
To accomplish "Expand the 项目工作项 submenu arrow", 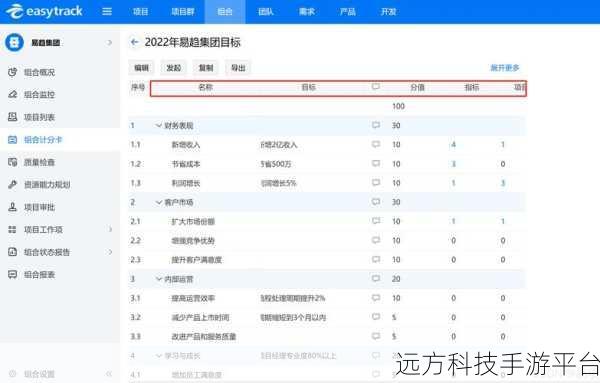I will pyautogui.click(x=110, y=230).
